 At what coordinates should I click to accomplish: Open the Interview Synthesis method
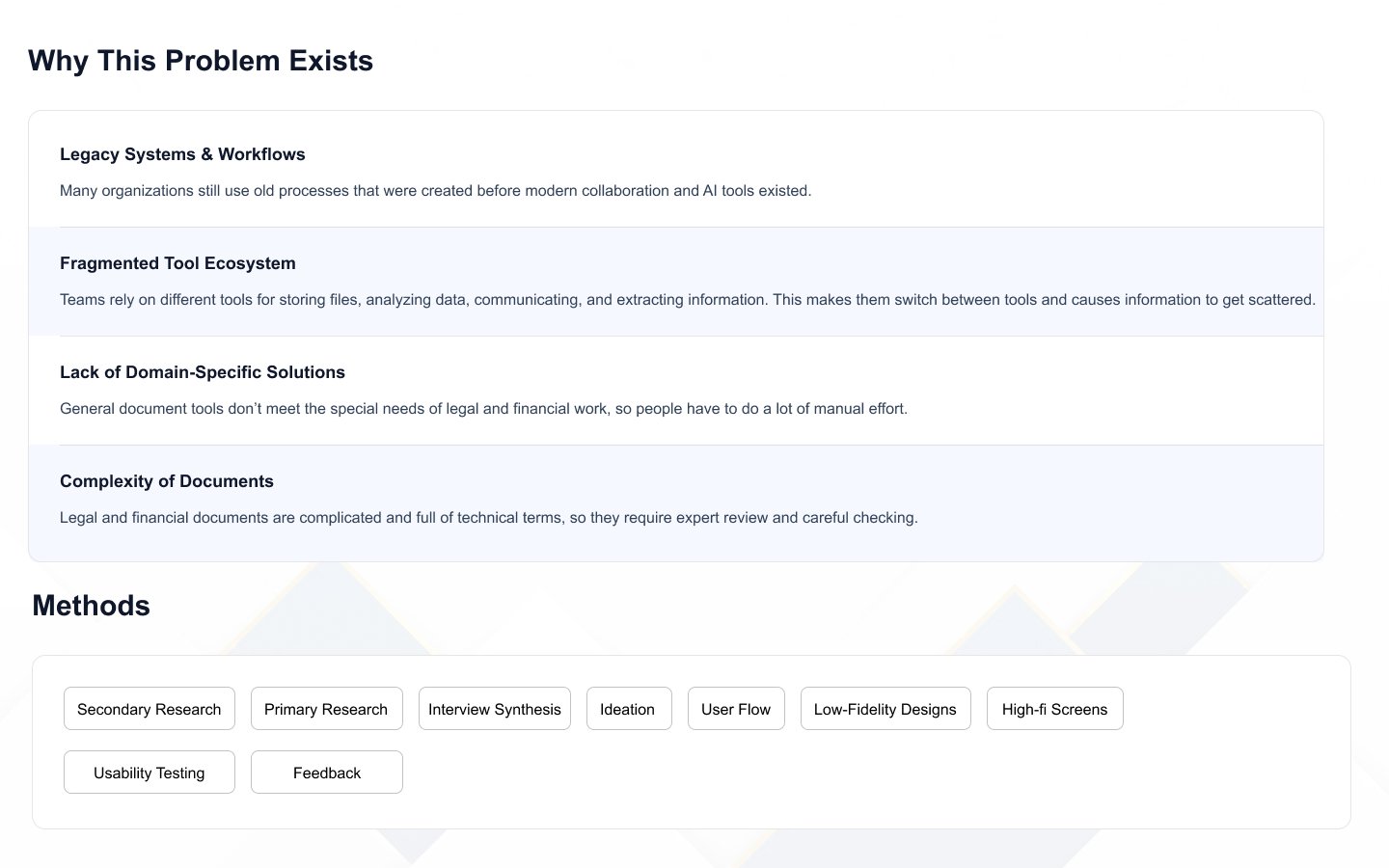coord(495,709)
